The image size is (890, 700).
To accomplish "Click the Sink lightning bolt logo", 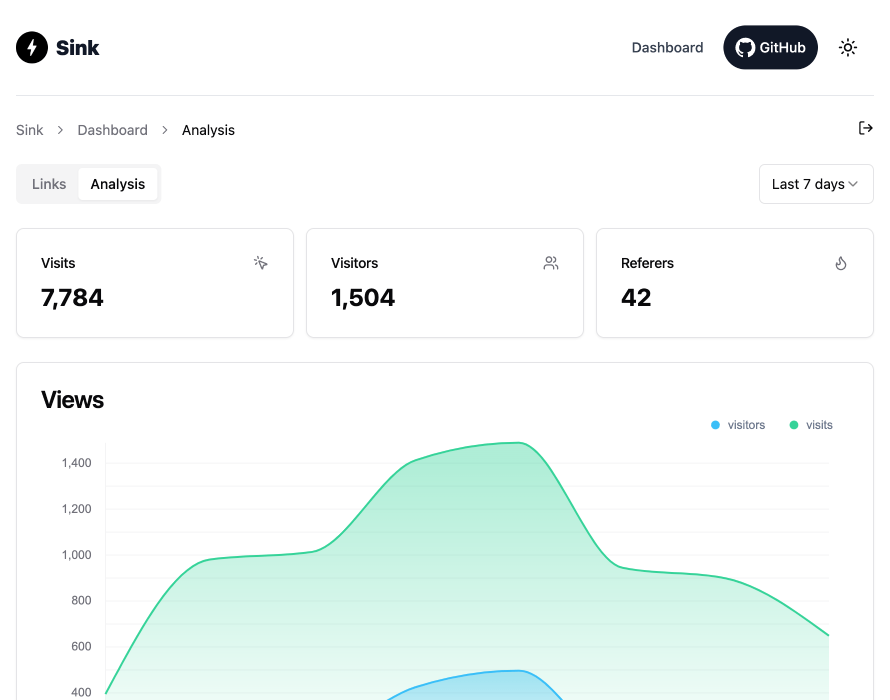I will pyautogui.click(x=32, y=47).
